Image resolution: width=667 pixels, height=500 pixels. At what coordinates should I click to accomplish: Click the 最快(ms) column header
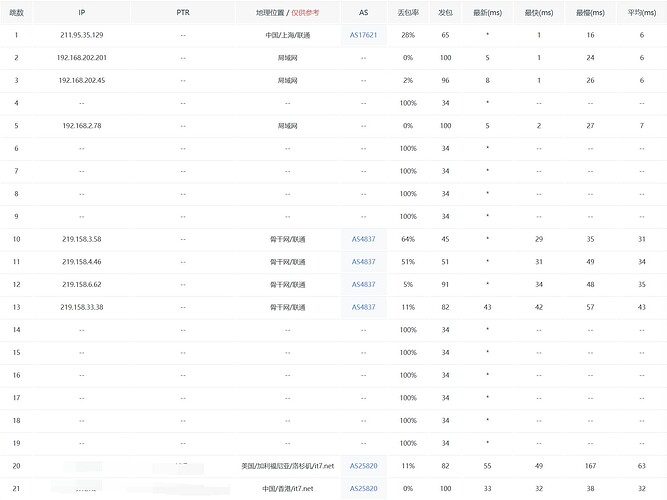click(539, 12)
